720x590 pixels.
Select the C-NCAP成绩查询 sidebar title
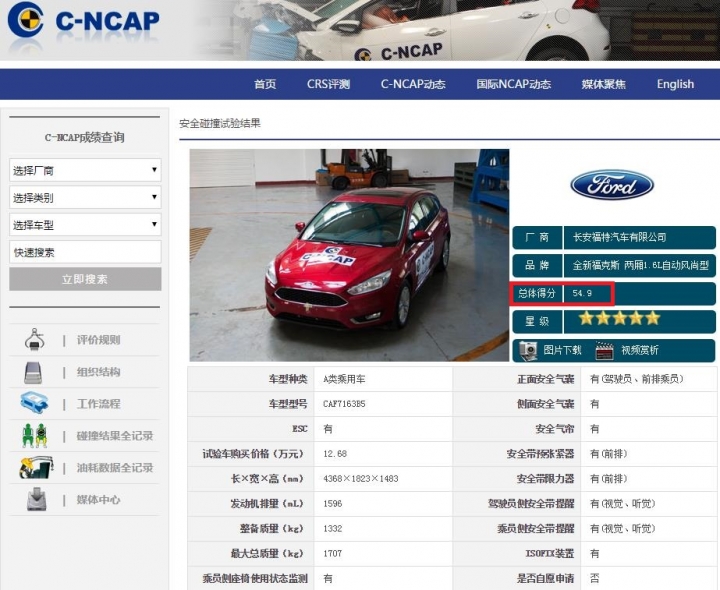click(x=85, y=137)
